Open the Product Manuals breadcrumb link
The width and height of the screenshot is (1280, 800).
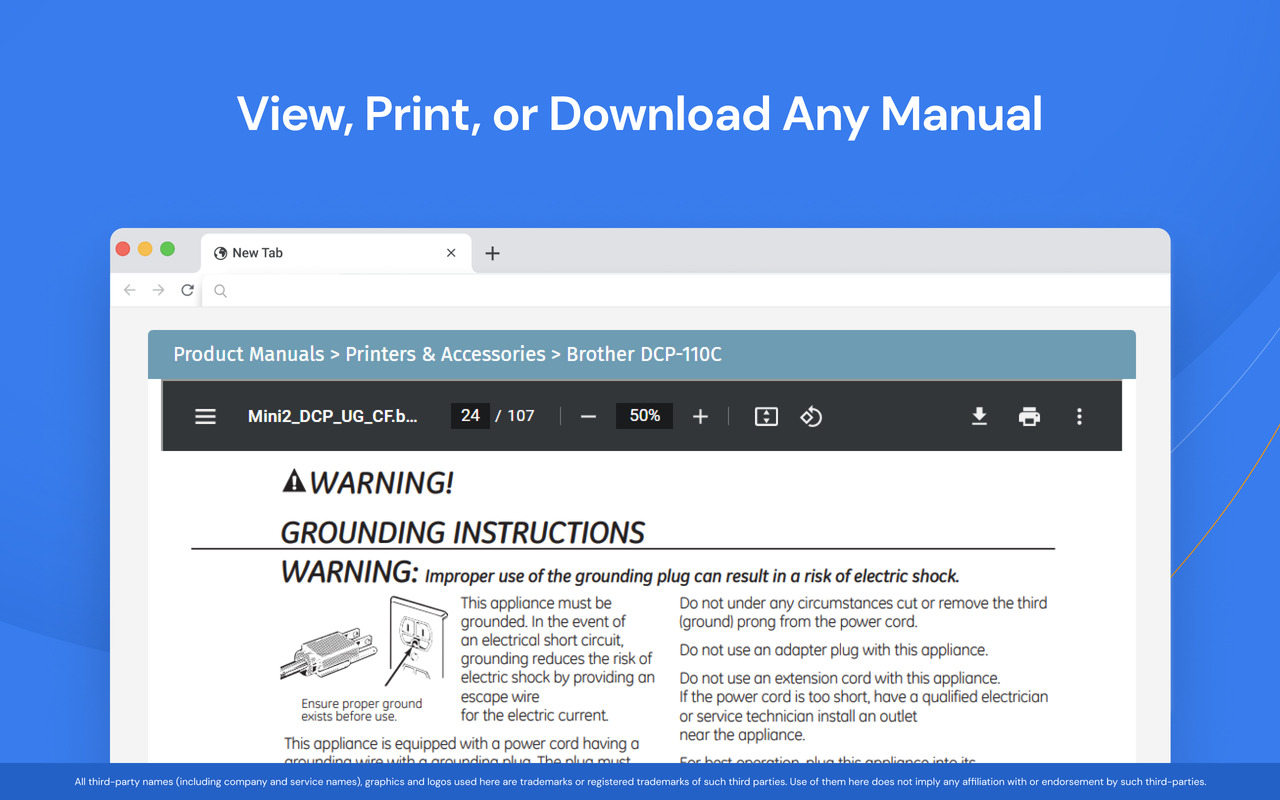(248, 354)
